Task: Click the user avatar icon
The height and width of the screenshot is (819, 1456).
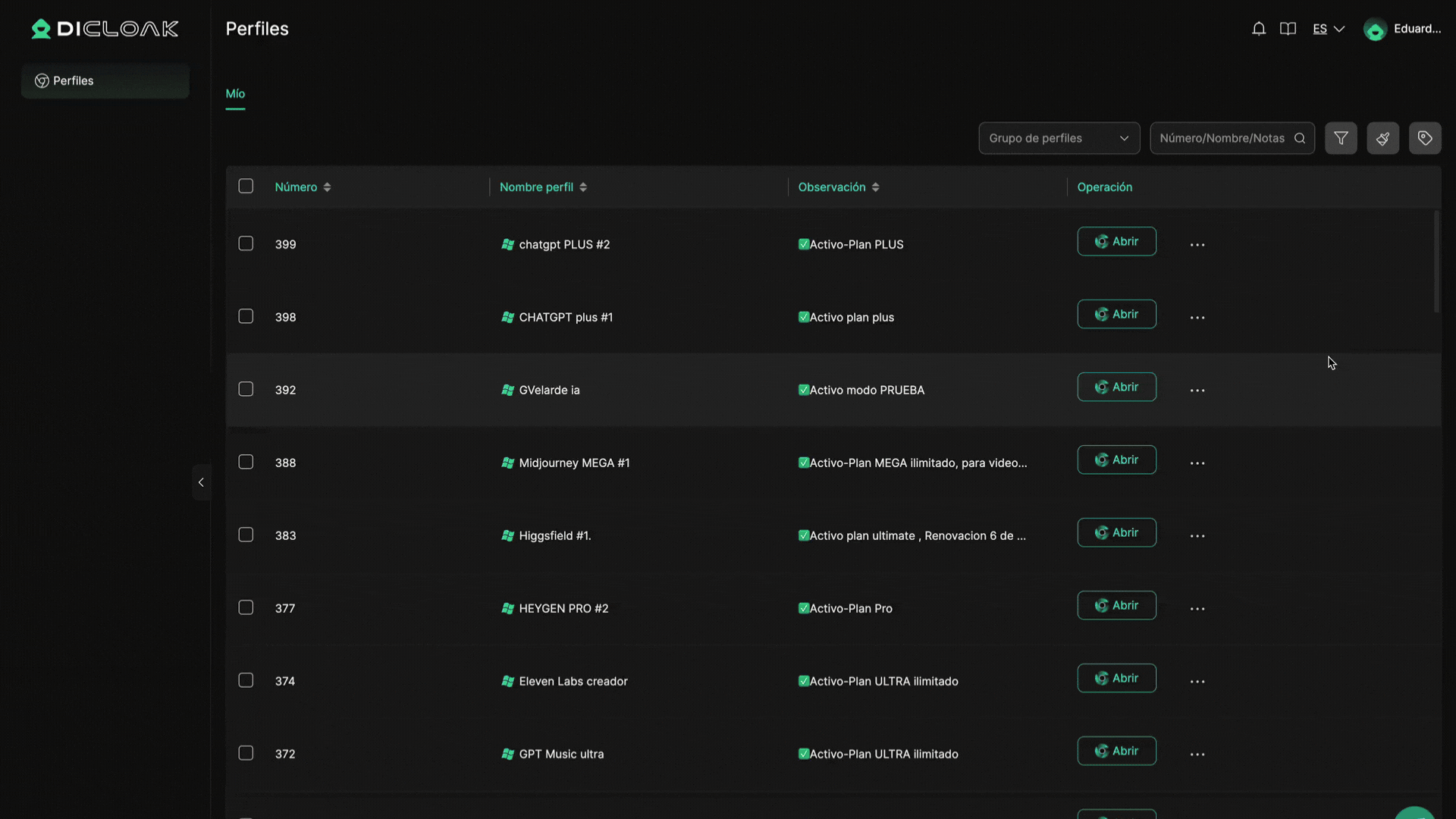Action: click(1375, 30)
